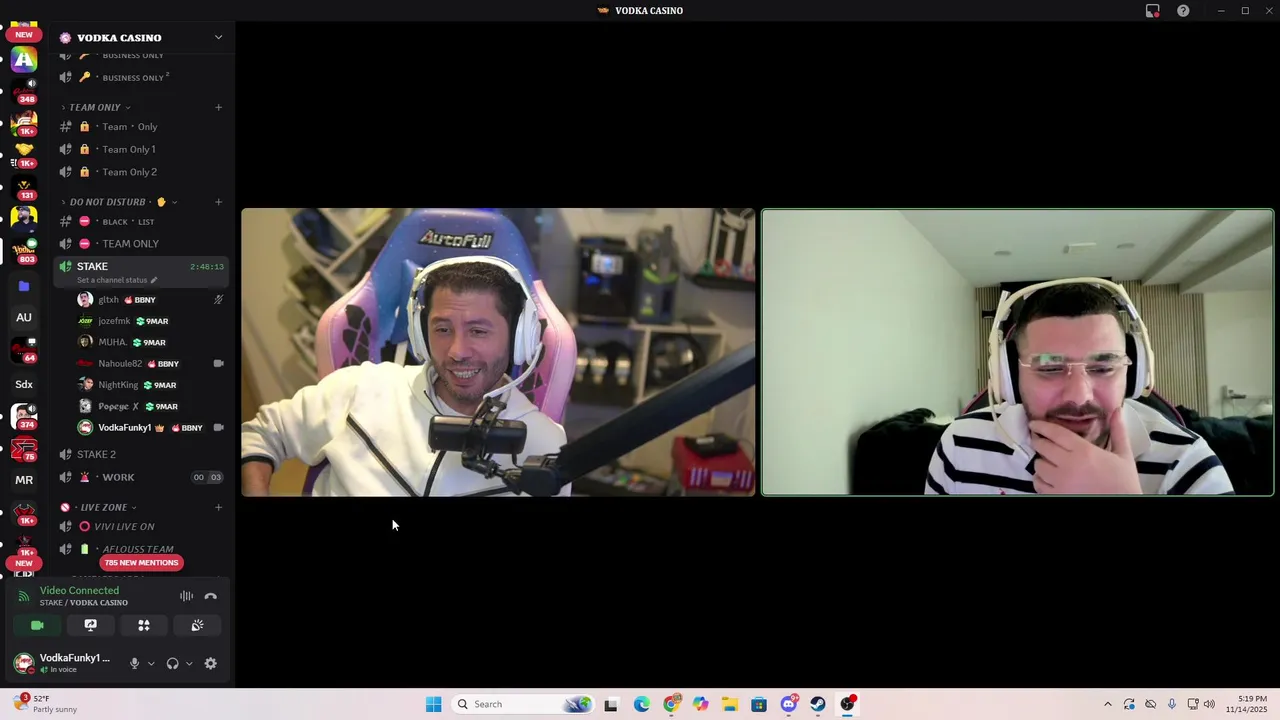Open Discord inbox icon in title bar
Screen dimensions: 1280x720
[x=1153, y=11]
